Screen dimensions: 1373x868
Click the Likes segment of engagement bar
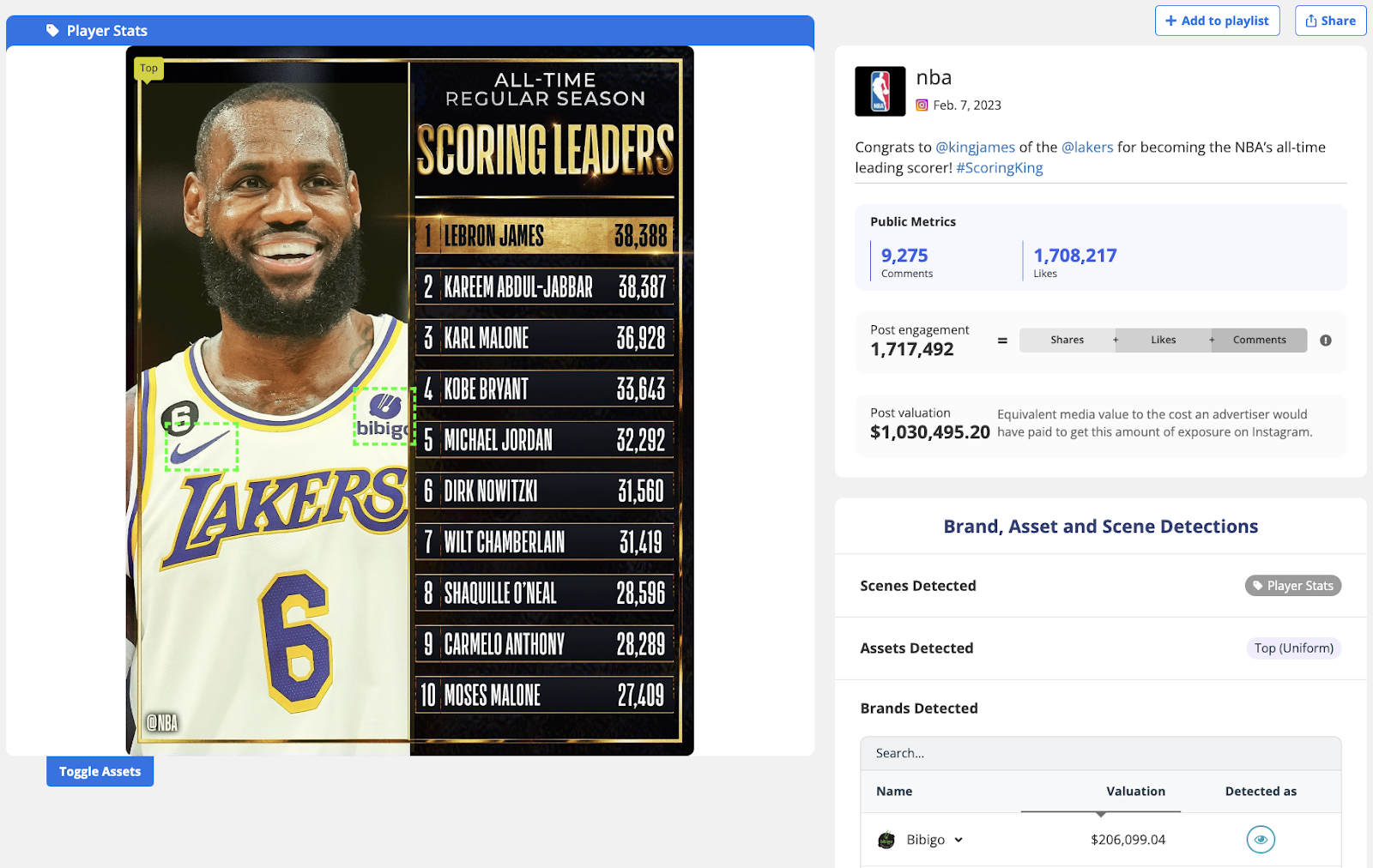pos(1163,341)
